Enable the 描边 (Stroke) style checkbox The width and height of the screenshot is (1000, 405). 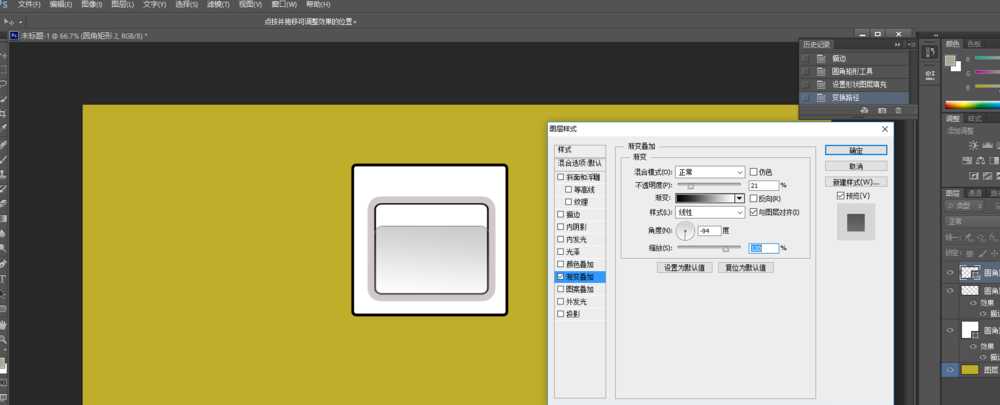click(561, 215)
